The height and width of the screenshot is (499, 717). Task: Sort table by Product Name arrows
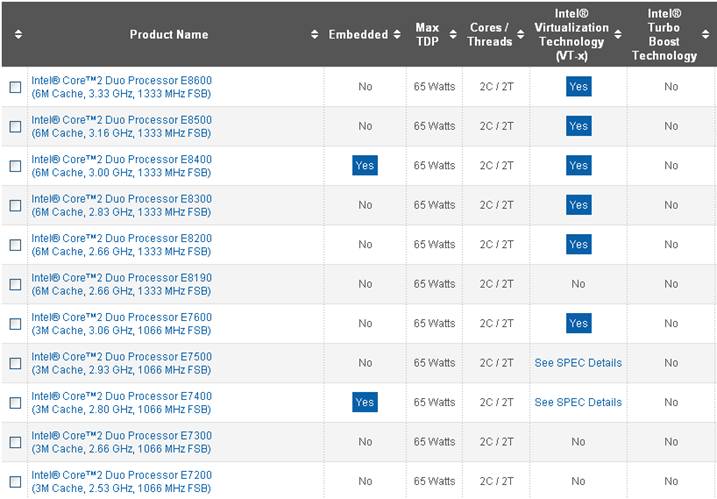click(315, 34)
